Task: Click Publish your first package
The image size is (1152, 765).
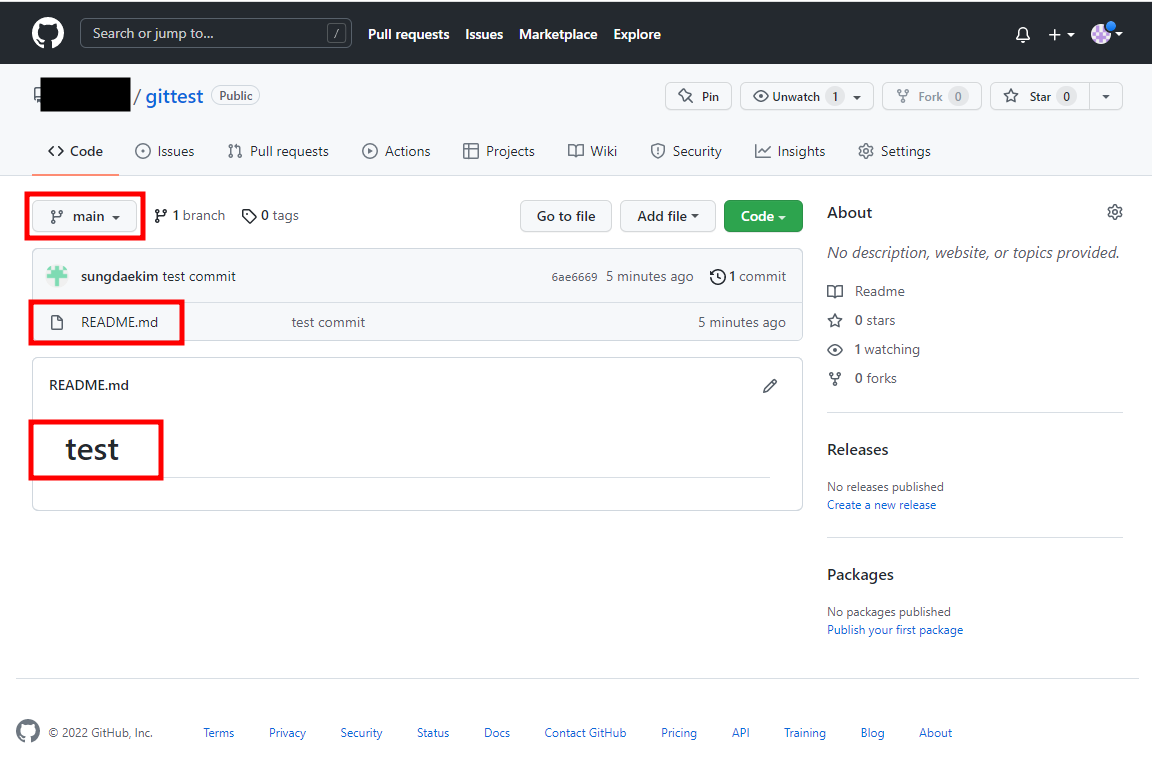Action: (x=895, y=630)
